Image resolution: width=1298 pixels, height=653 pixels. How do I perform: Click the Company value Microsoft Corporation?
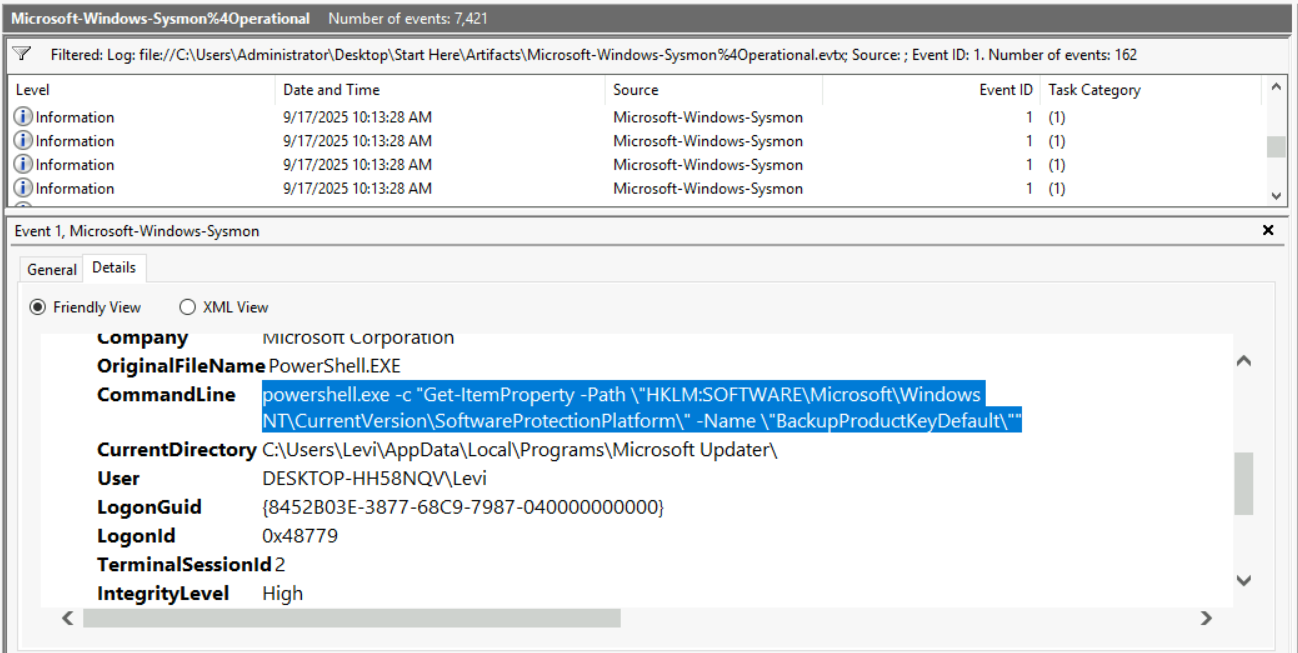click(x=358, y=338)
